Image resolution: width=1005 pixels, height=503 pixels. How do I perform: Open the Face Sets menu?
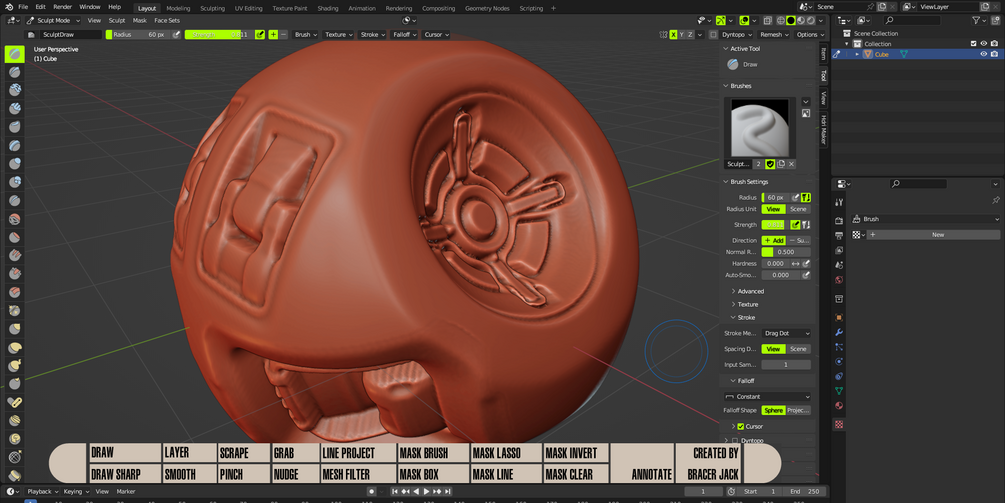[167, 21]
